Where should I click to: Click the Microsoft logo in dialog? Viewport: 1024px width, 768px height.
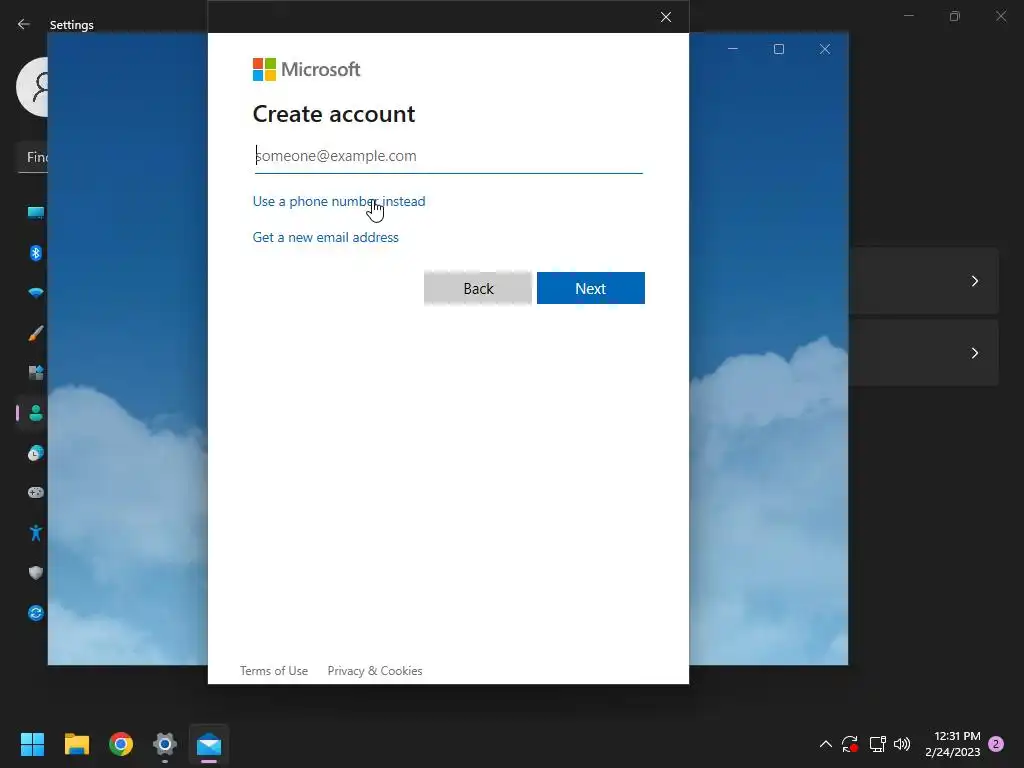306,69
